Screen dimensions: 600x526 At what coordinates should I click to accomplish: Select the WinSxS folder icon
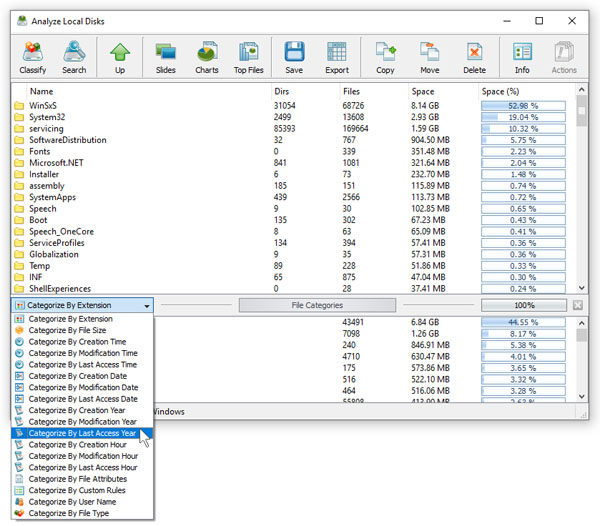coord(19,106)
